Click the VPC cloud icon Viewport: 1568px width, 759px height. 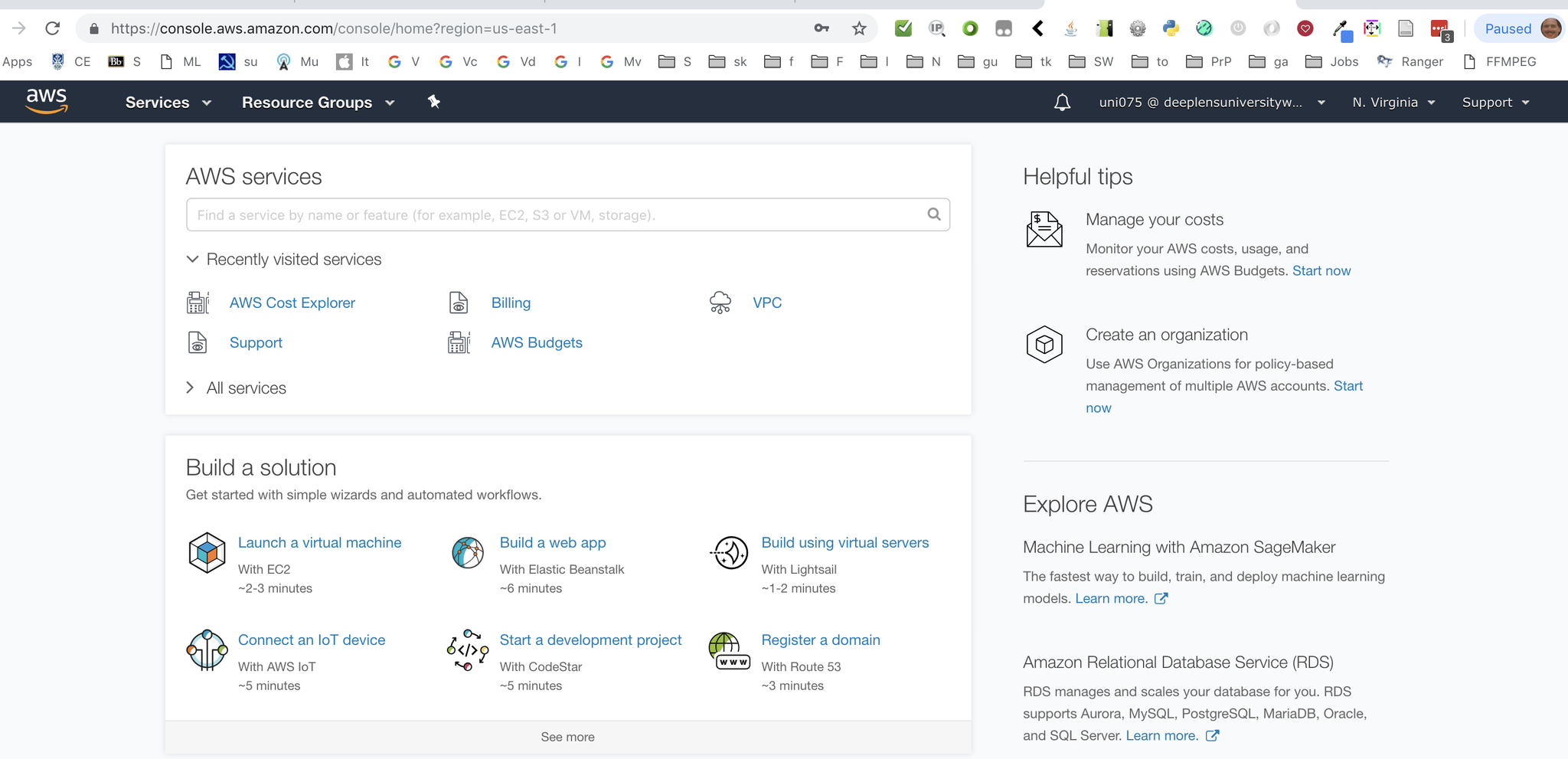coord(720,303)
